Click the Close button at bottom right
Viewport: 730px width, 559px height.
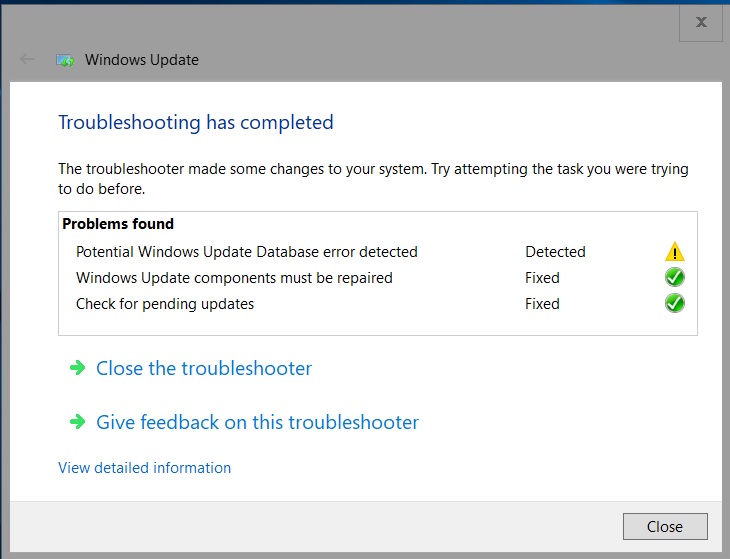(665, 526)
